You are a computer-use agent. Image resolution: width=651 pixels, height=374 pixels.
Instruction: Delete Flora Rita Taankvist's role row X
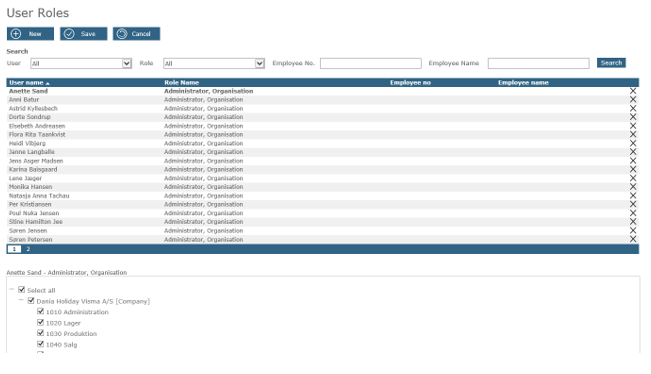point(633,134)
